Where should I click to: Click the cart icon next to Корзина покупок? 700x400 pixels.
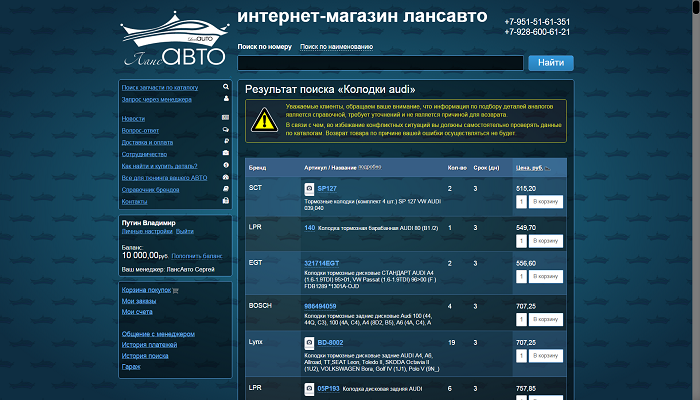[175, 290]
